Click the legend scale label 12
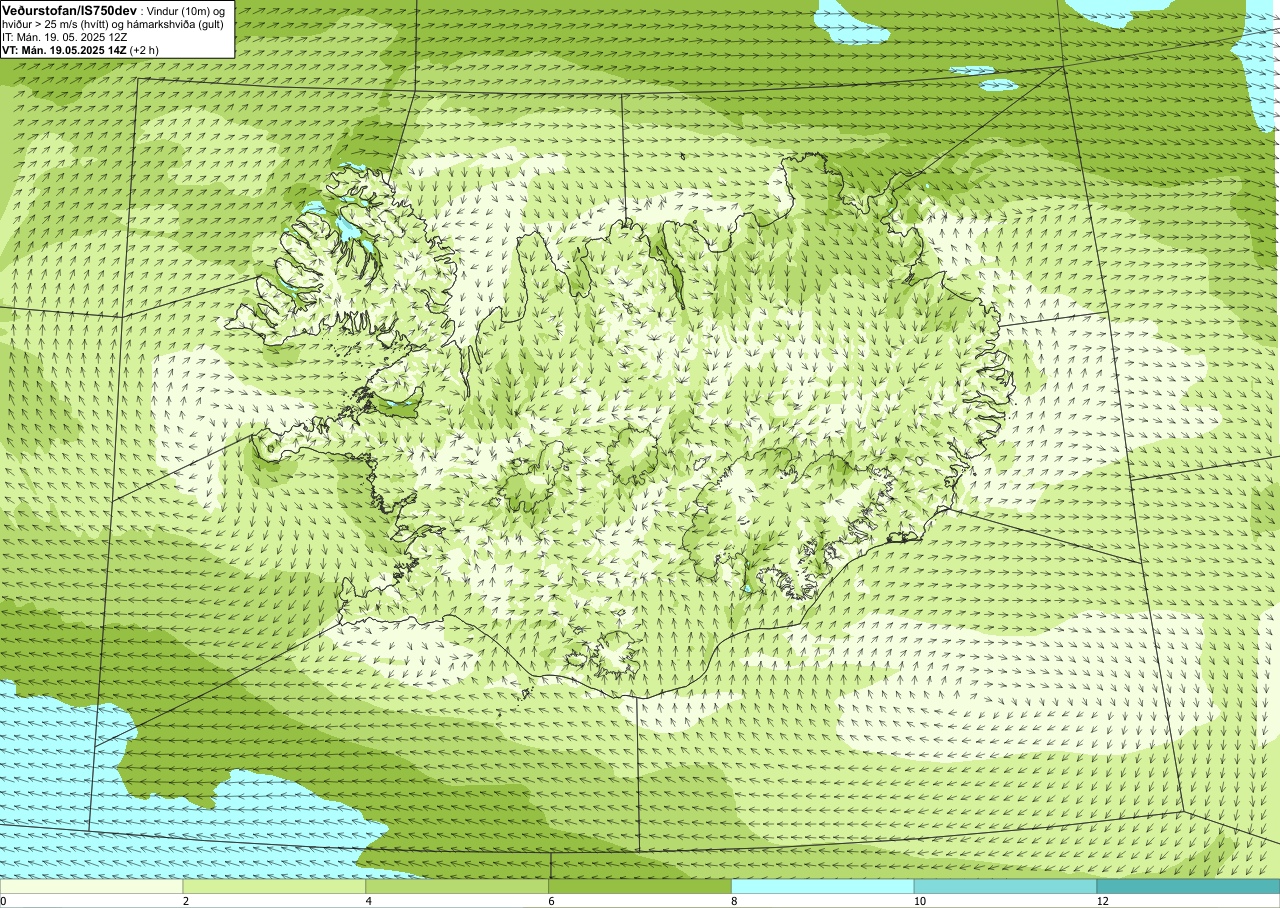1280x908 pixels. pyautogui.click(x=1102, y=901)
